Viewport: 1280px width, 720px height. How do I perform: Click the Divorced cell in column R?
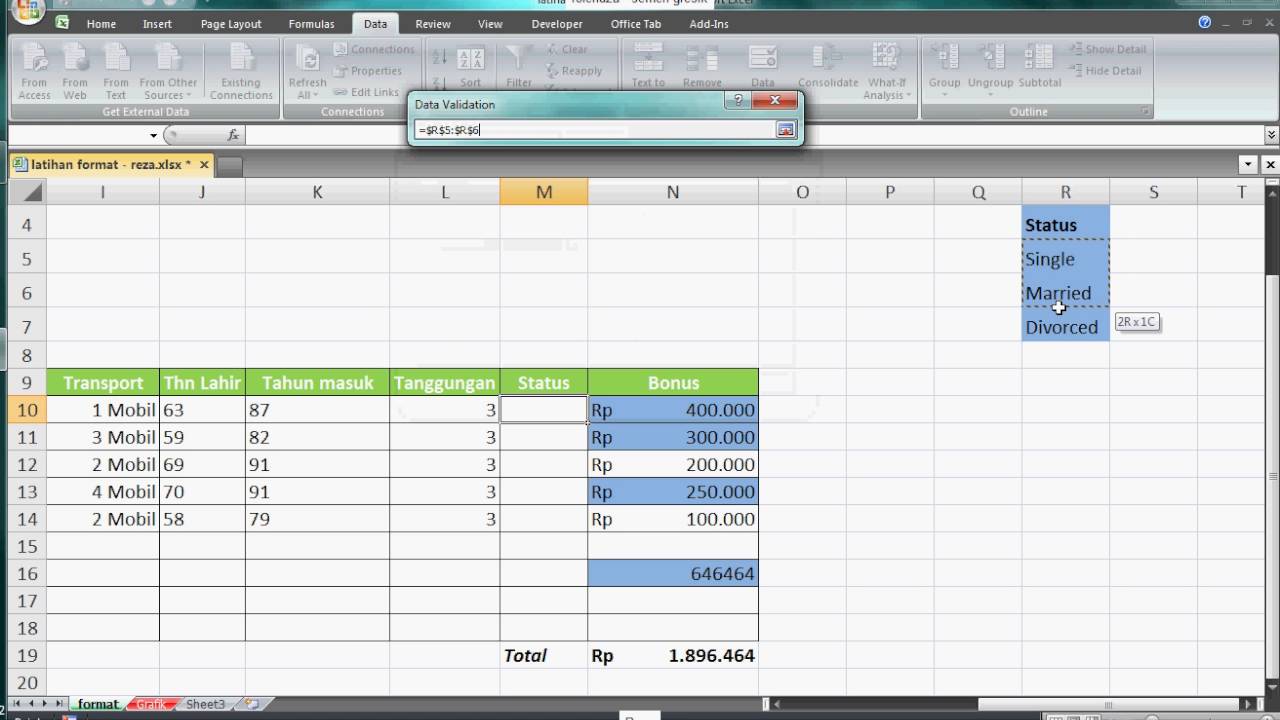click(x=1065, y=327)
